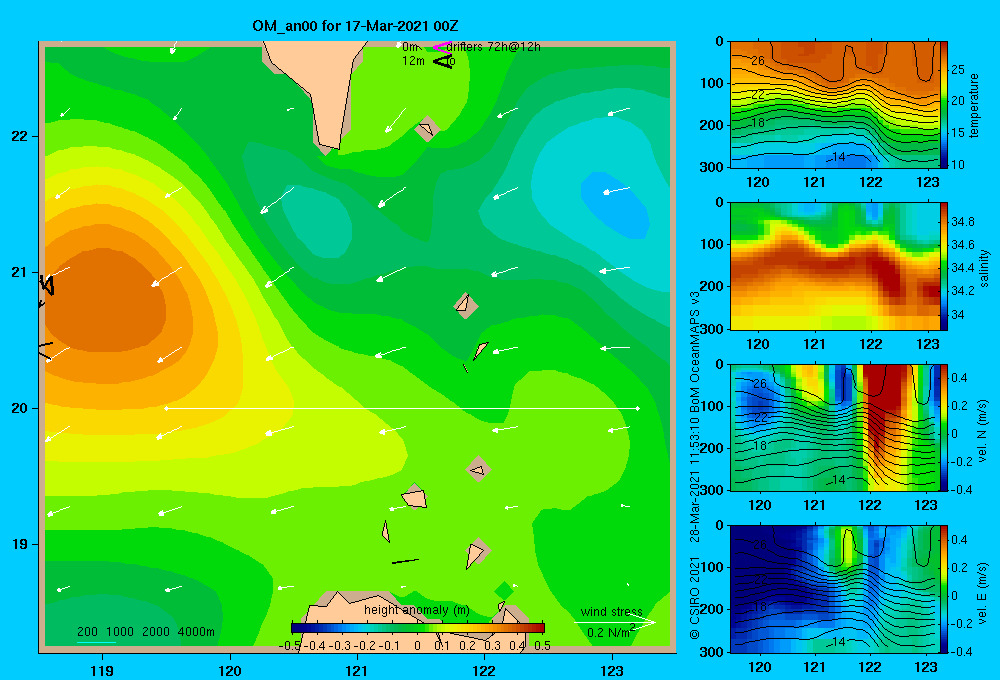Image resolution: width=1000 pixels, height=680 pixels.
Task: Click the '34.8' salinity scale value
Action: coord(962,222)
